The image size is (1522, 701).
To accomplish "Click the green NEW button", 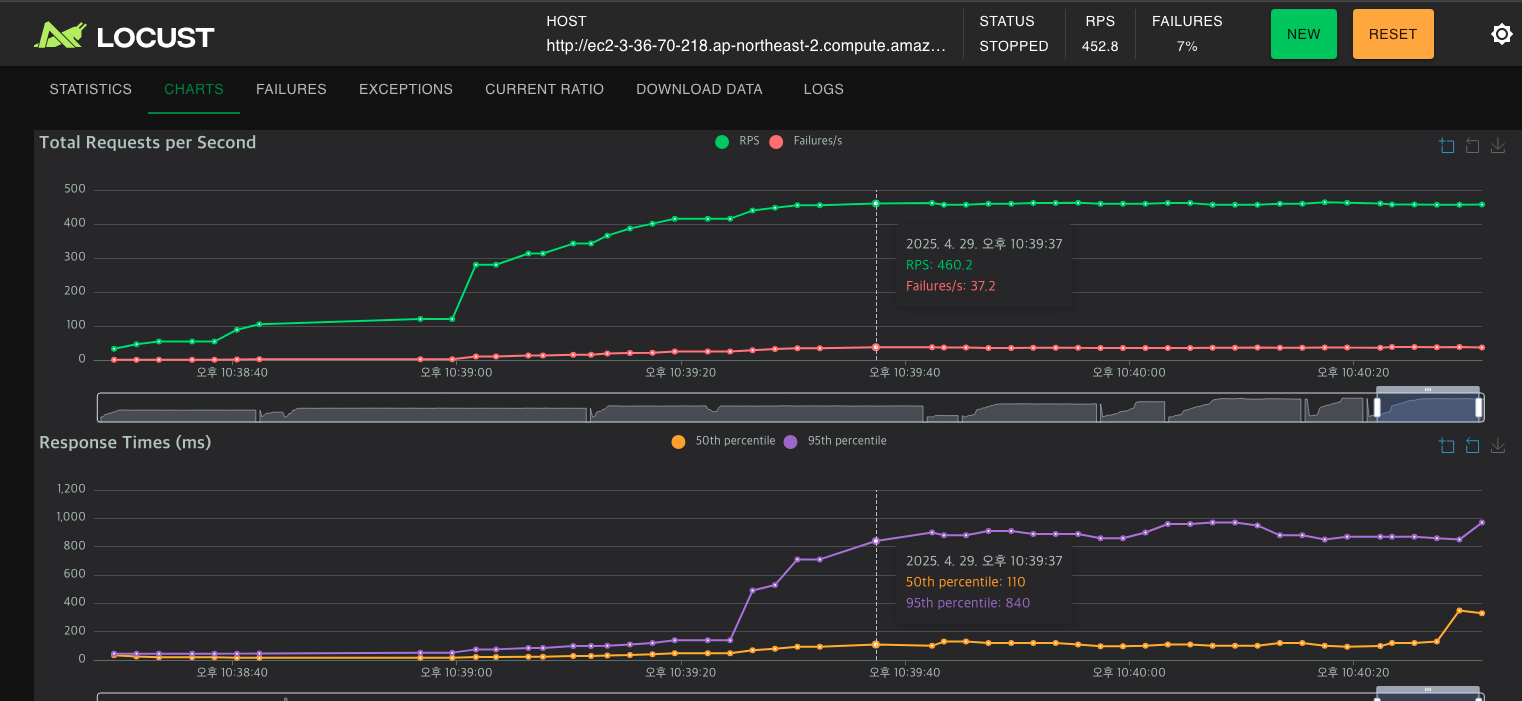I will [x=1303, y=34].
